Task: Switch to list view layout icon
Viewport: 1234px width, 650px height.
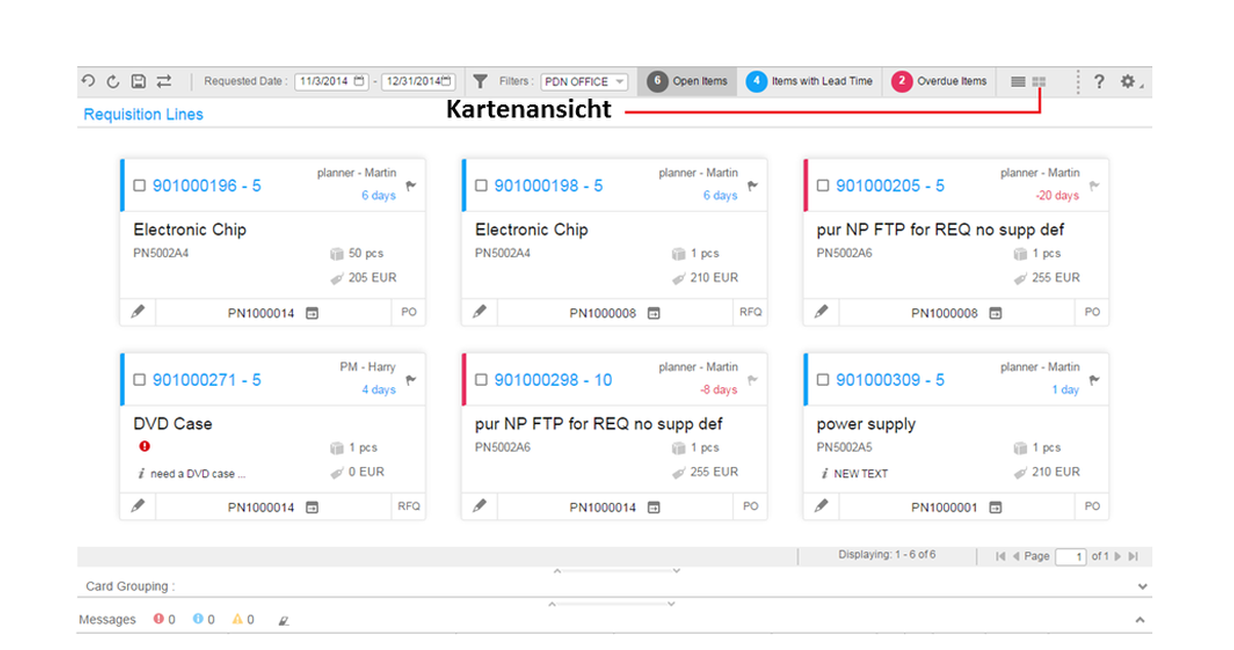Action: coord(1018,82)
